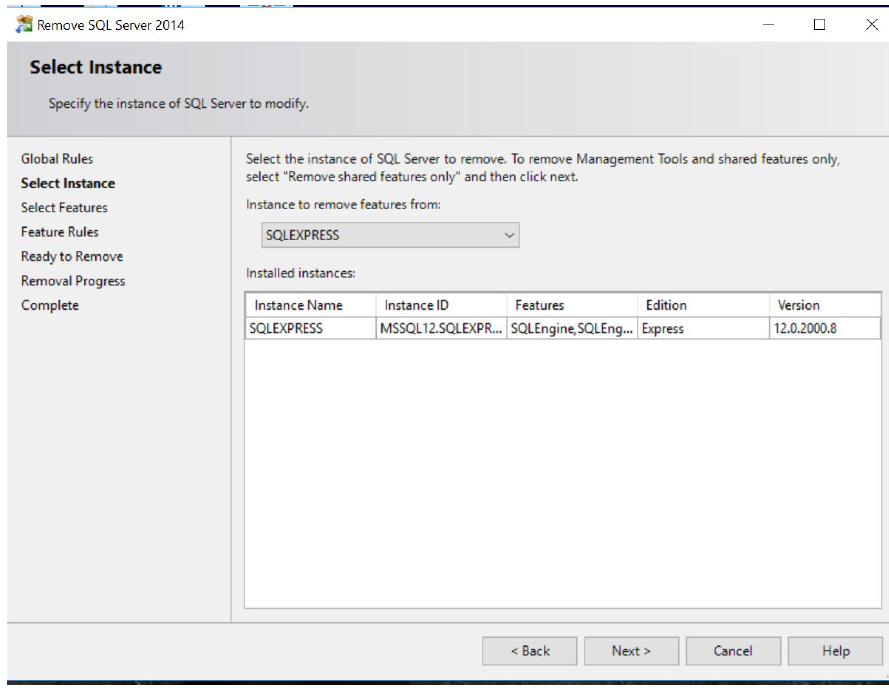889x688 pixels.
Task: Maximize the Remove SQL Server 2014 window
Action: pyautogui.click(x=819, y=24)
